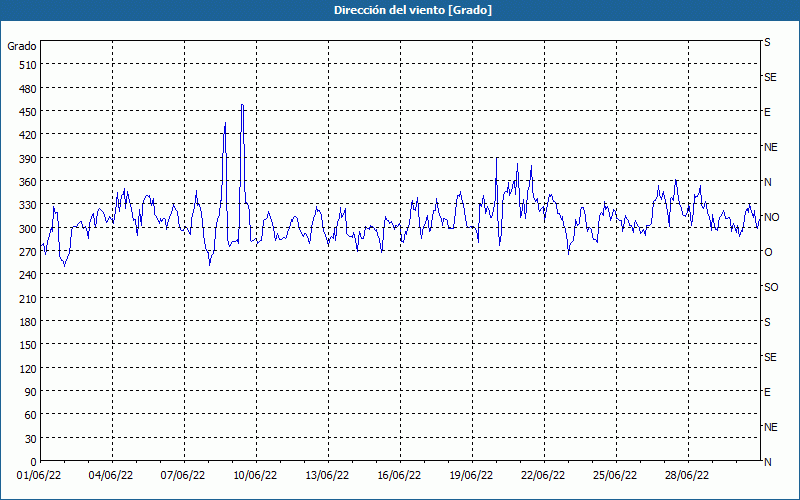Select the 240 label on the left axis
The image size is (800, 500).
[x=29, y=276]
